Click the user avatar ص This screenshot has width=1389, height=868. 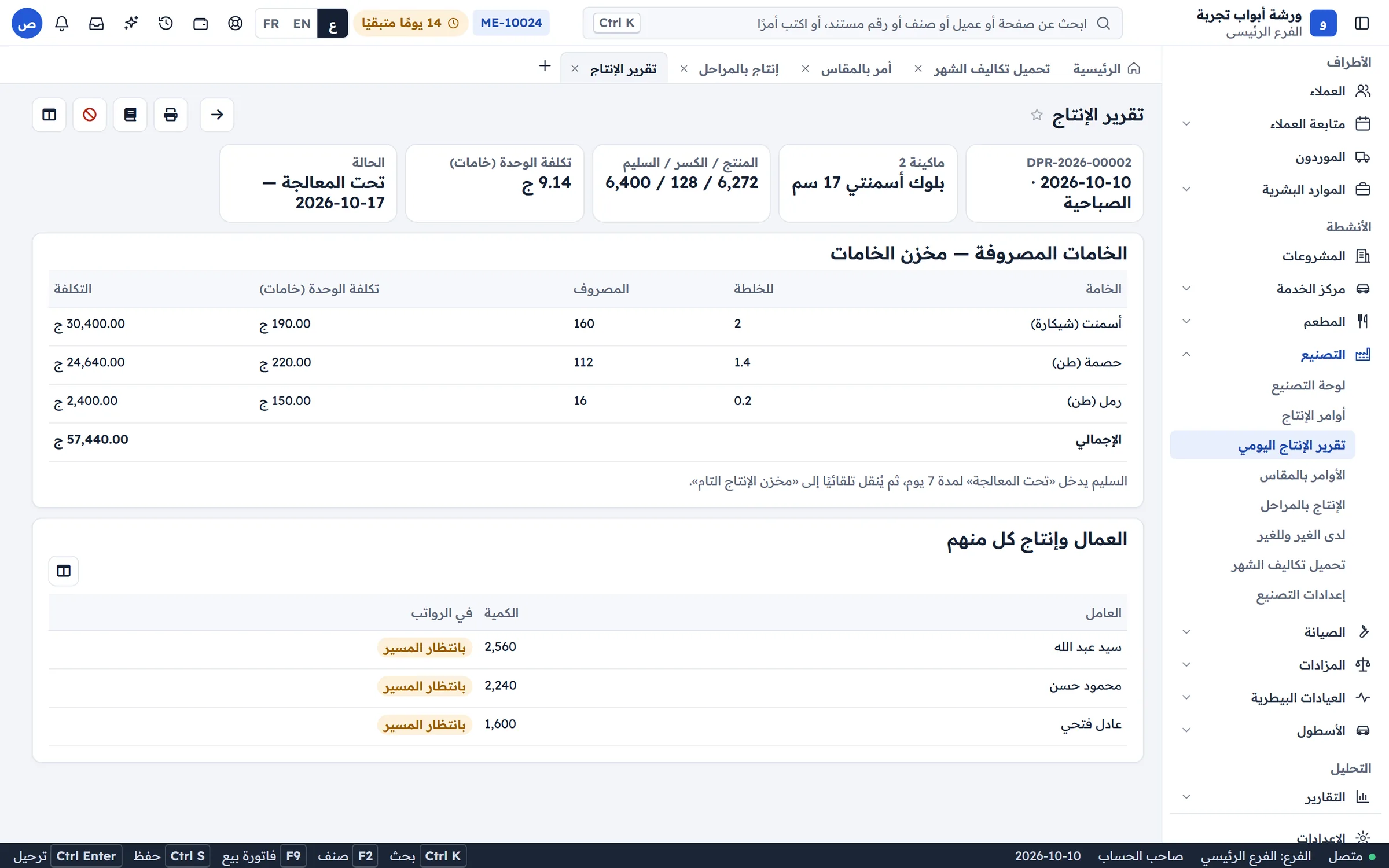pyautogui.click(x=27, y=23)
